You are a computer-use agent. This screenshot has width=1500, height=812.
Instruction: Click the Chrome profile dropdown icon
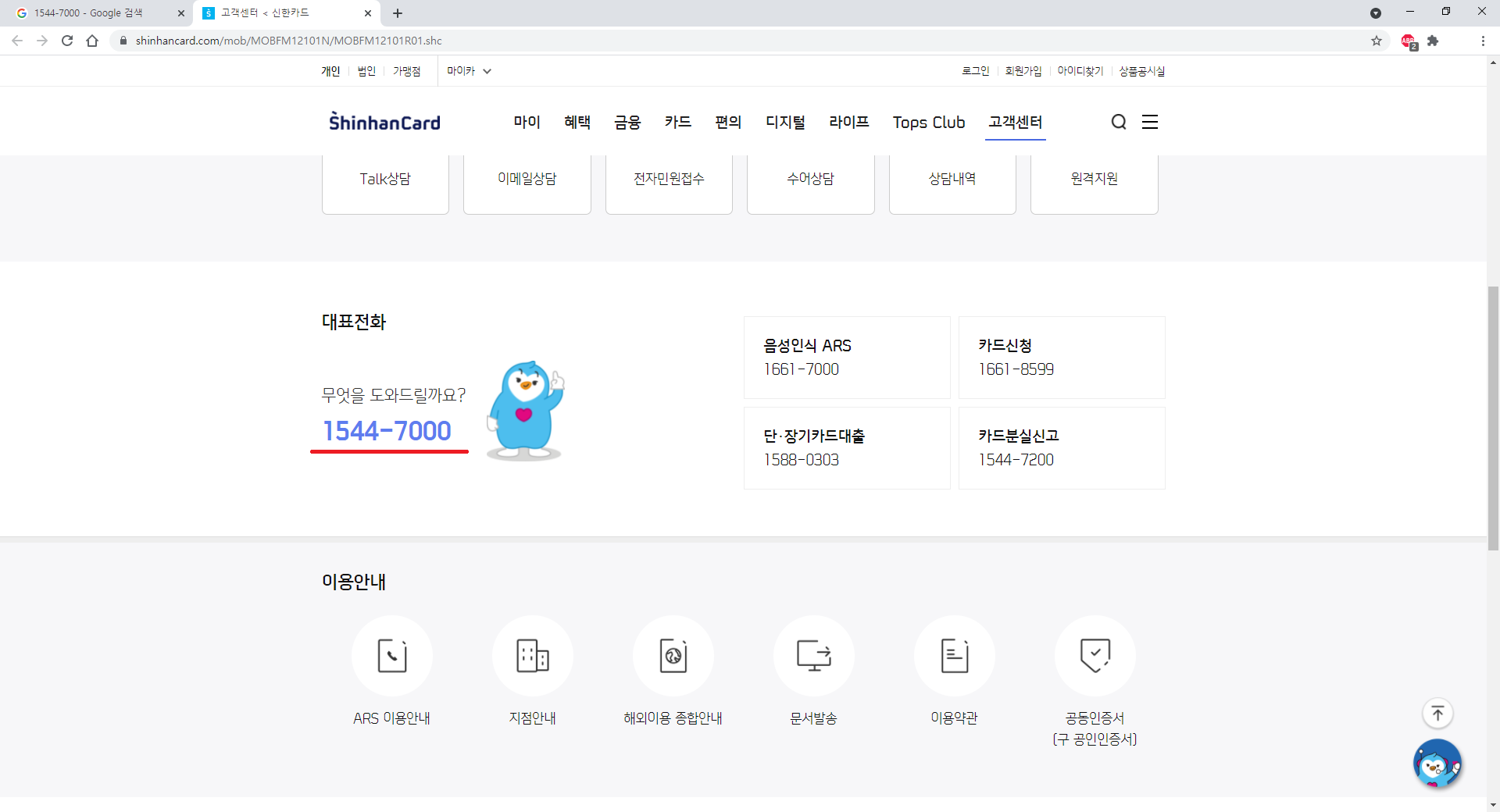pos(1376,13)
